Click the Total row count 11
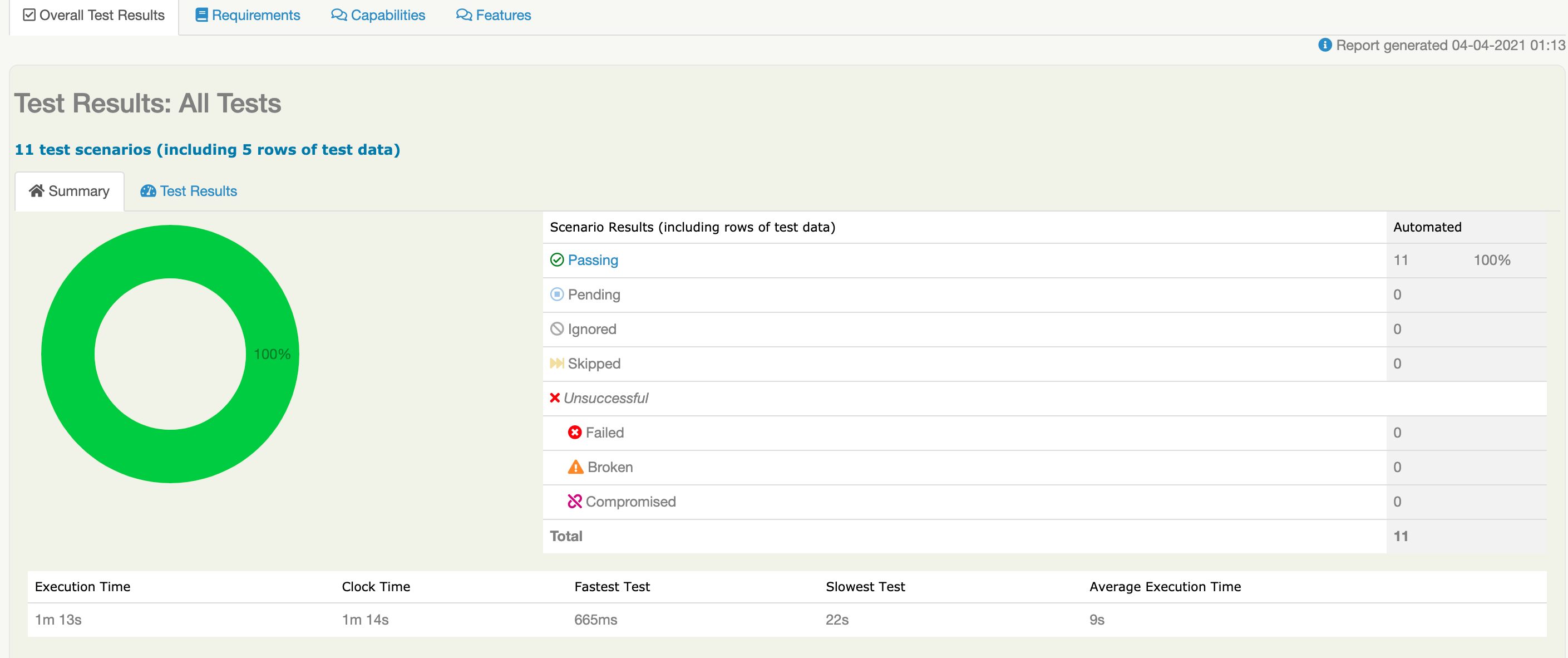The image size is (1568, 658). 1401,536
